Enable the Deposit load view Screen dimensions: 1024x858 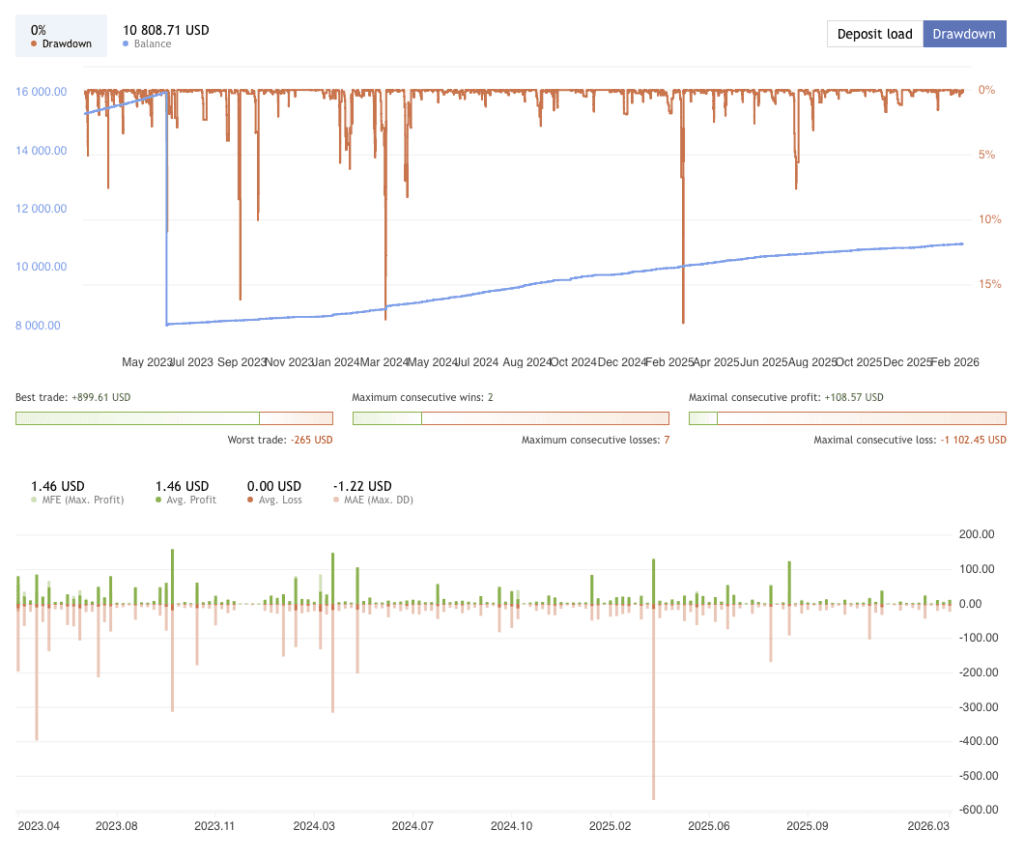point(874,33)
